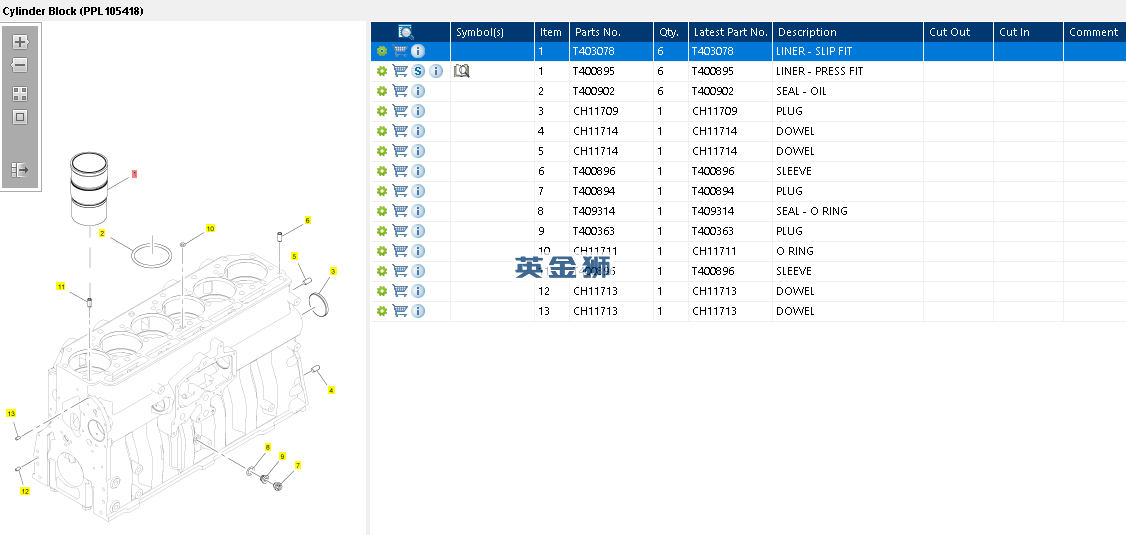Zoom out of the diagram with minus button
This screenshot has height=535, width=1126.
pyautogui.click(x=19, y=66)
